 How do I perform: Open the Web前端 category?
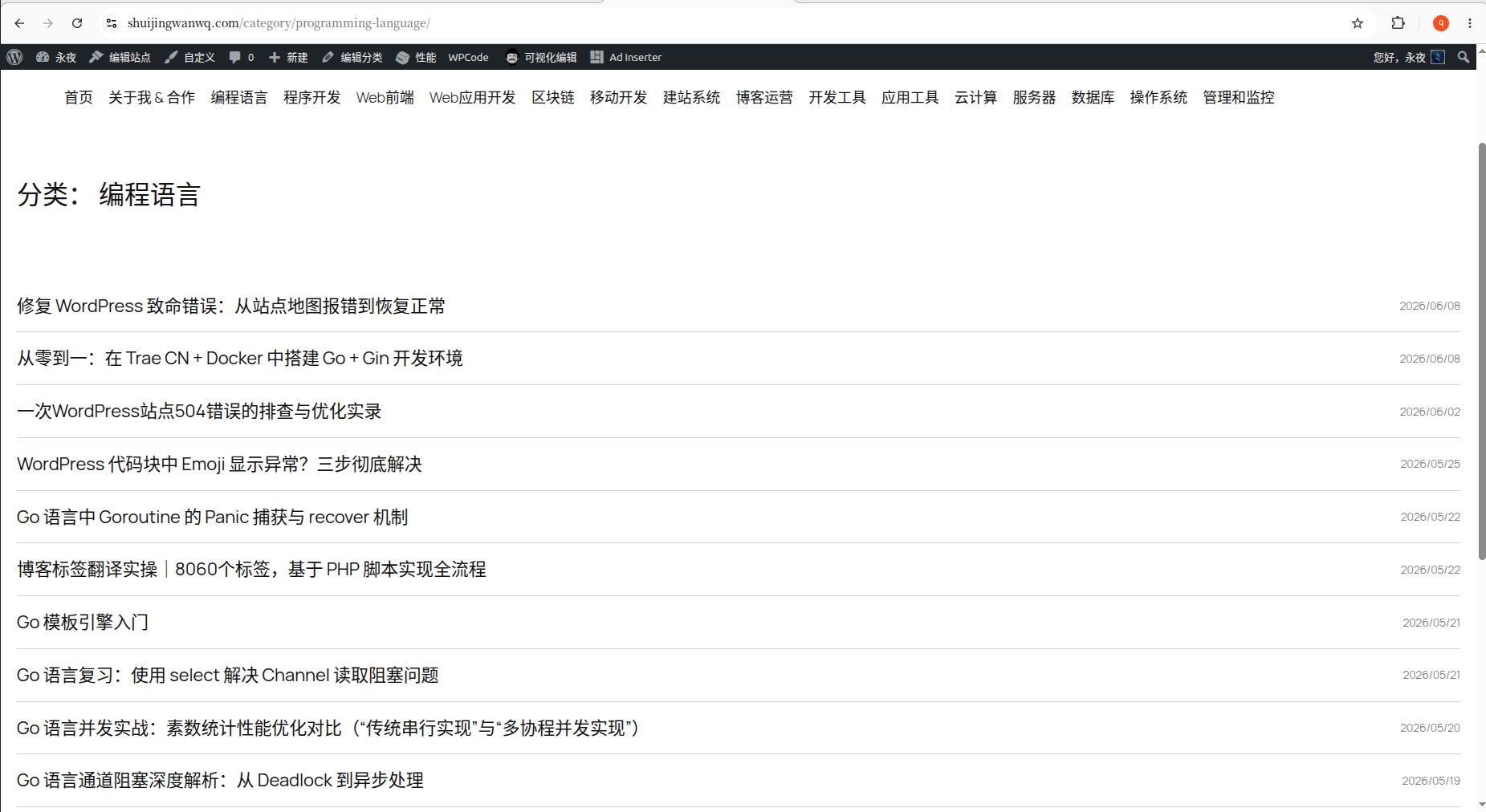click(385, 97)
